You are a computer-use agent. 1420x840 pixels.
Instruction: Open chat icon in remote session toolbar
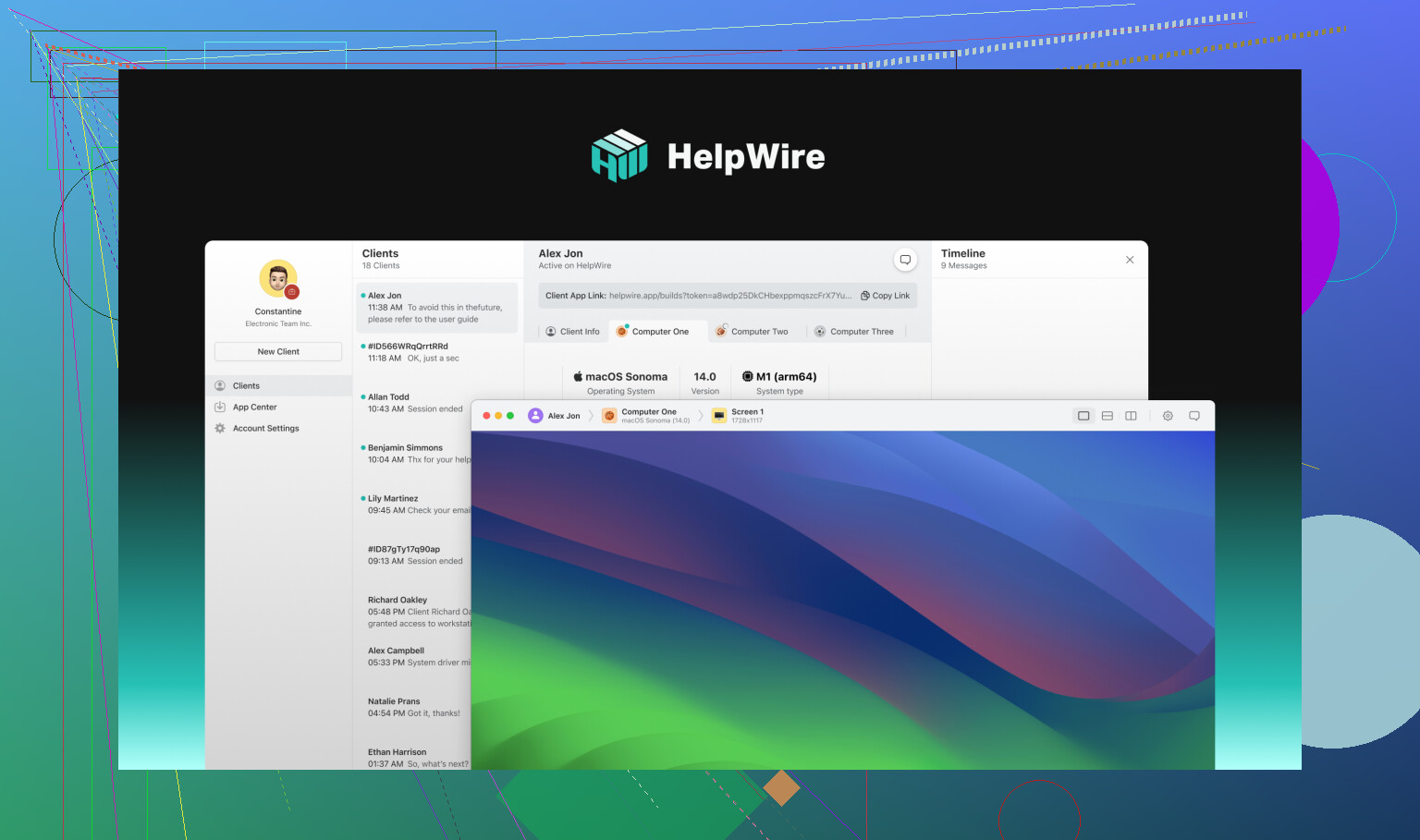click(1194, 416)
